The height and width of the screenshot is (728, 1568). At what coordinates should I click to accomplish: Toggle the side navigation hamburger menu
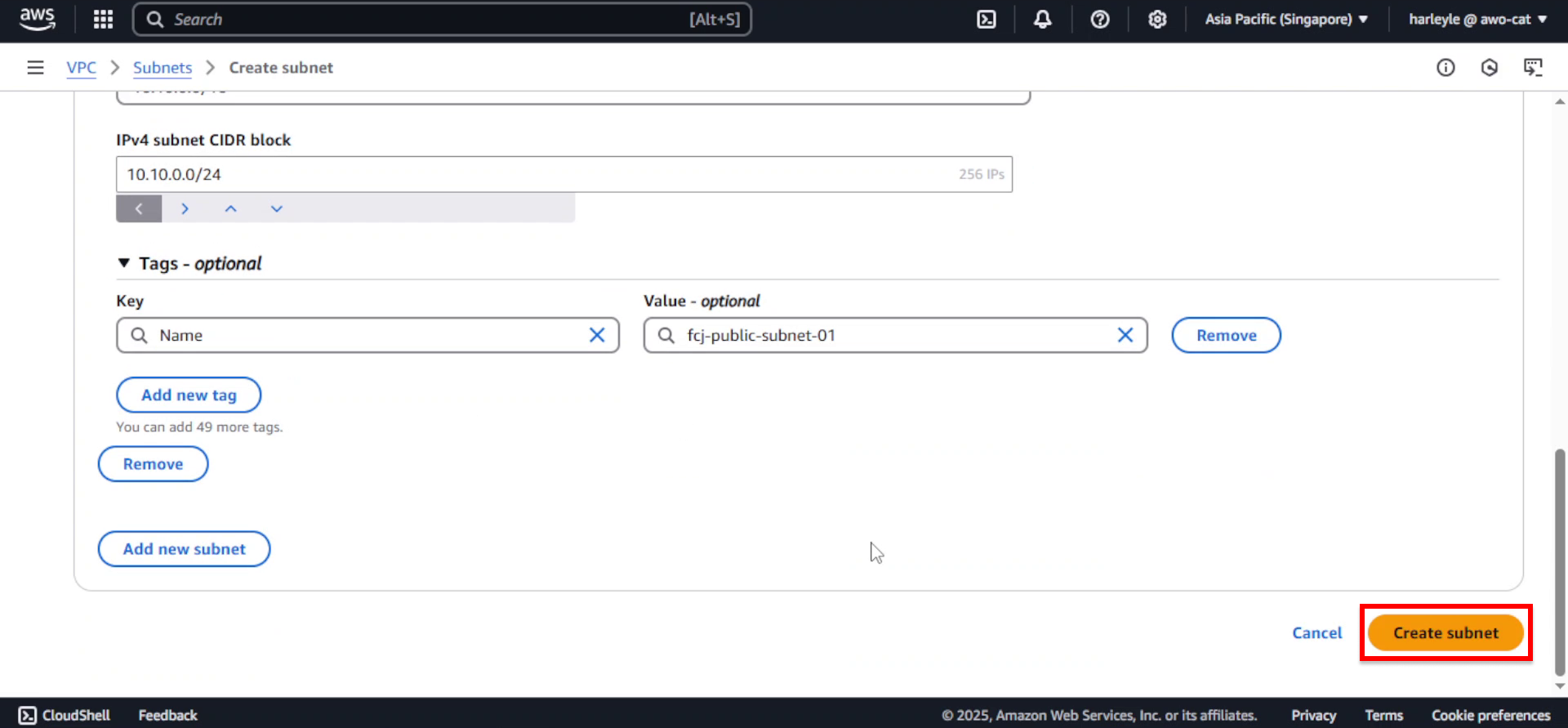tap(35, 68)
